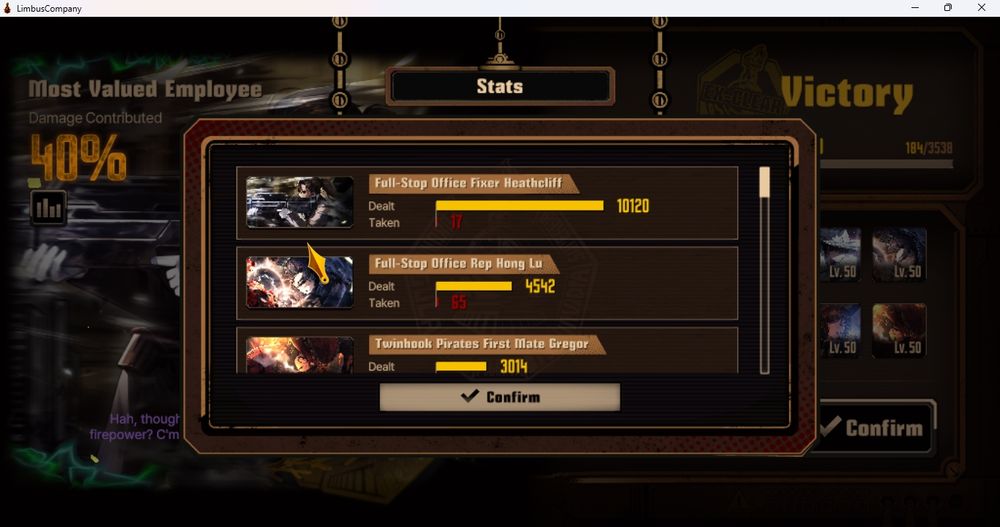Click Twinhook Pirates First Mate Gregor banner

tap(486, 344)
